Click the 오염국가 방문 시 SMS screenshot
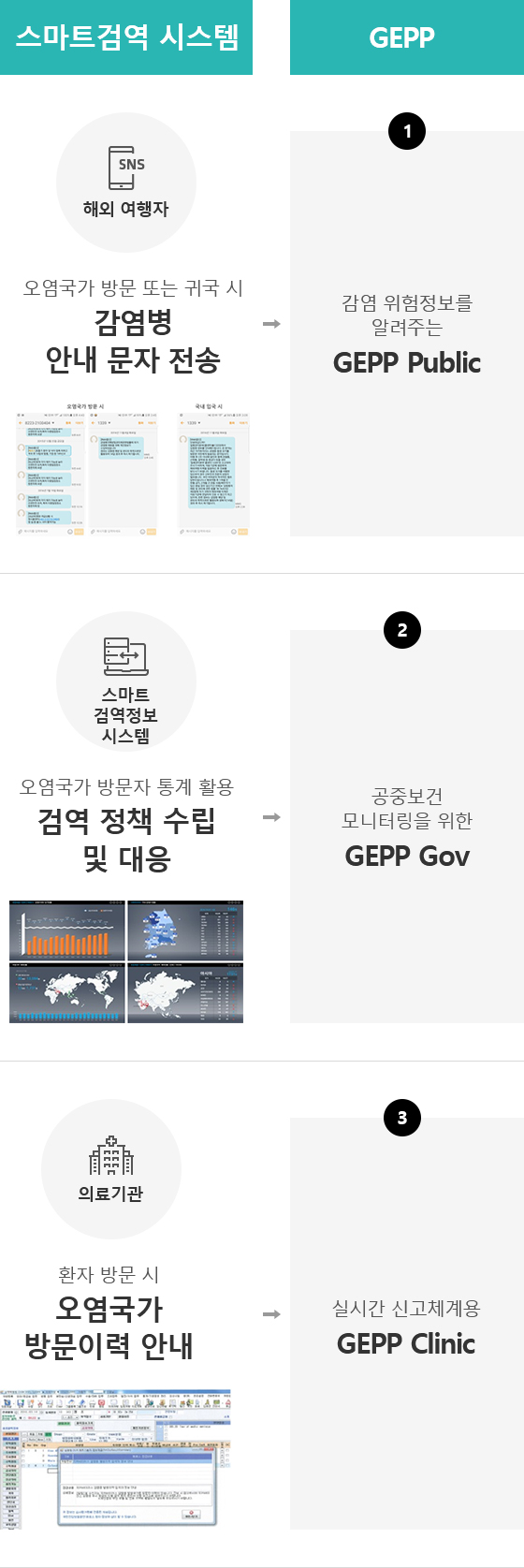Image resolution: width=524 pixels, height=1568 pixels. point(87,469)
